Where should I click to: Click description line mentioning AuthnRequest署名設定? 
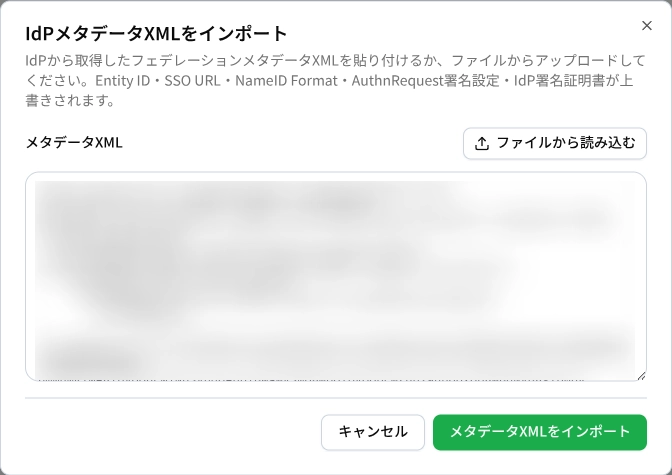coord(329,81)
